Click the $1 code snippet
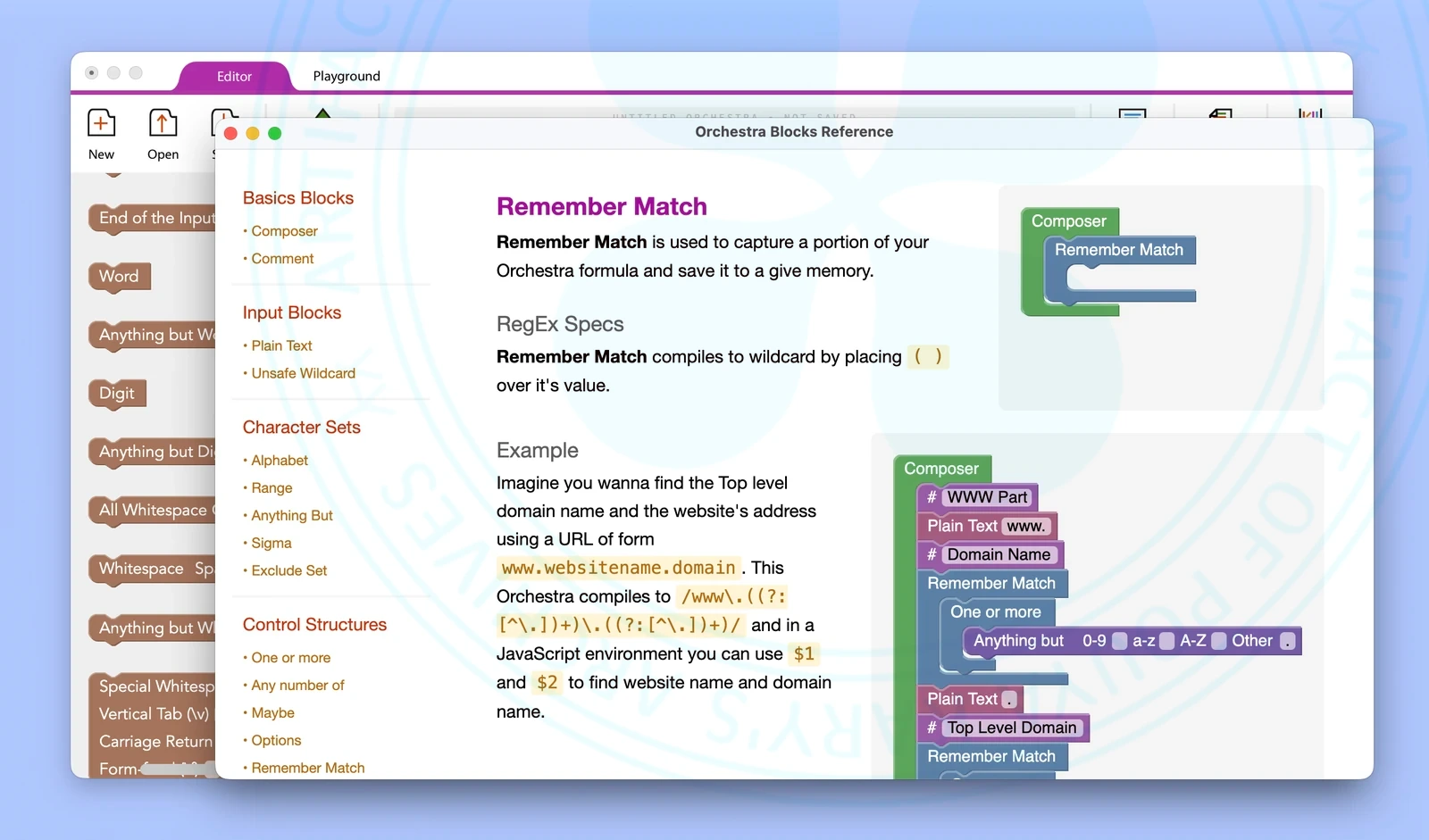Screen dimensions: 1429x840 (804, 654)
